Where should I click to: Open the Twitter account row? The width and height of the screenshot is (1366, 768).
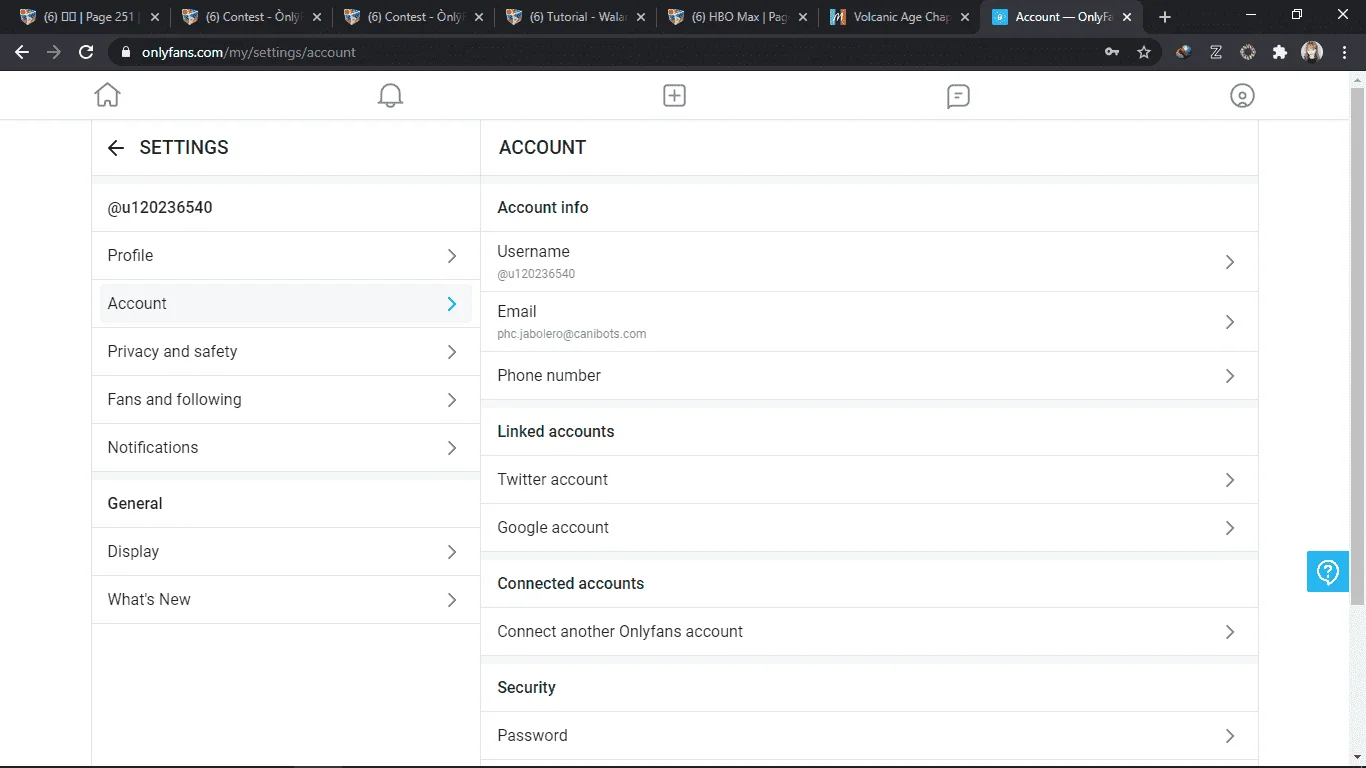869,480
